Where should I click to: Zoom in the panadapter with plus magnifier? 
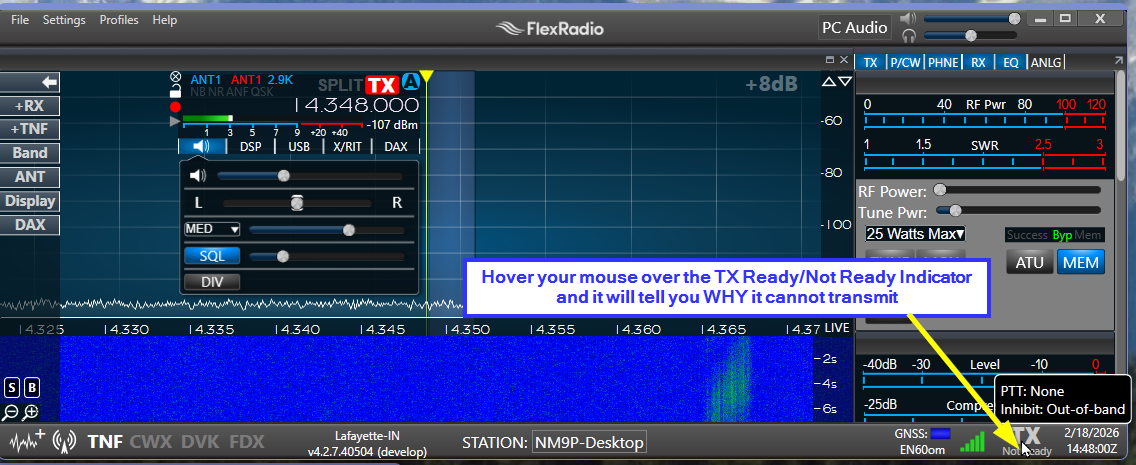(x=31, y=412)
